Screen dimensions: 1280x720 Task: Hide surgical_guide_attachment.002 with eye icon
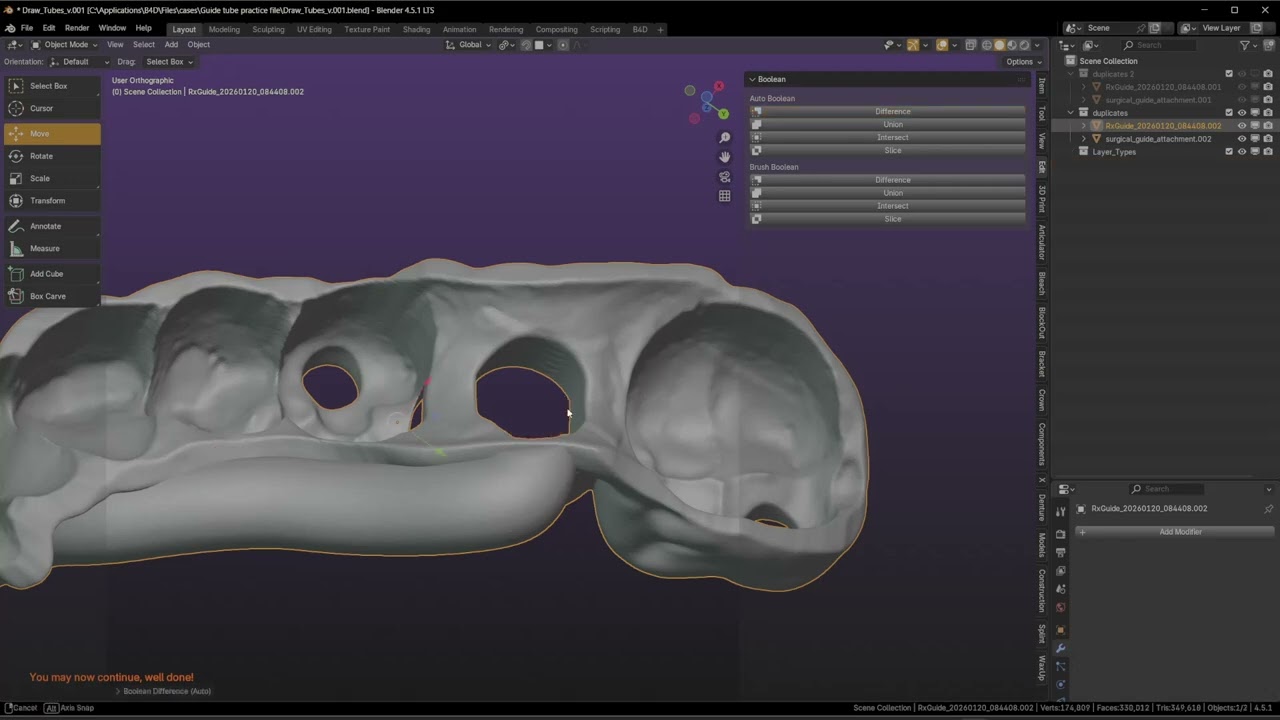point(1242,139)
